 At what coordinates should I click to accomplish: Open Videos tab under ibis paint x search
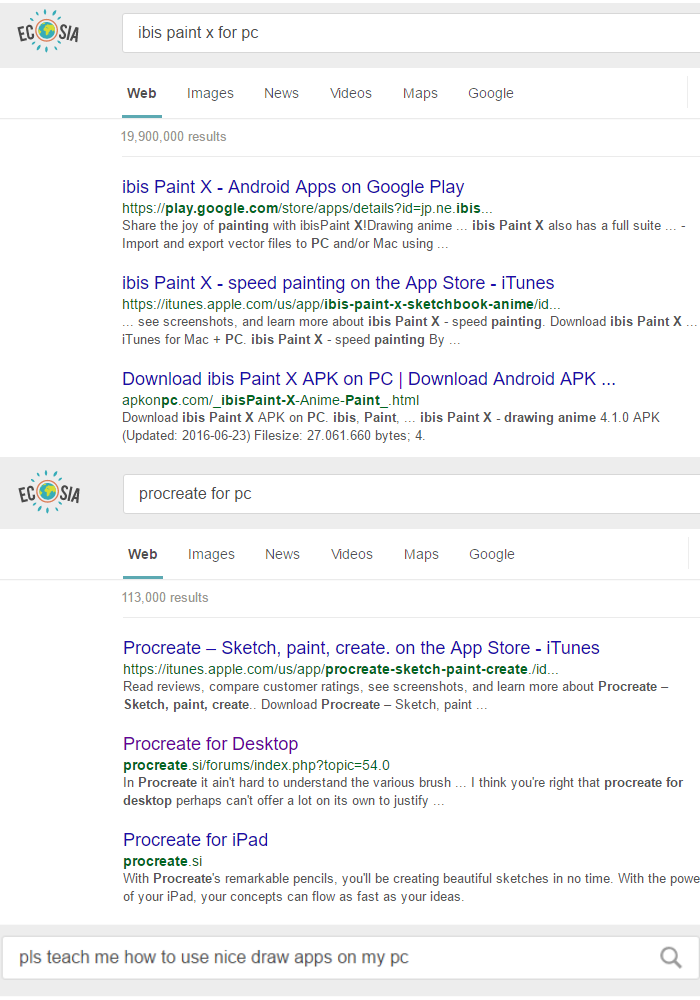[351, 93]
